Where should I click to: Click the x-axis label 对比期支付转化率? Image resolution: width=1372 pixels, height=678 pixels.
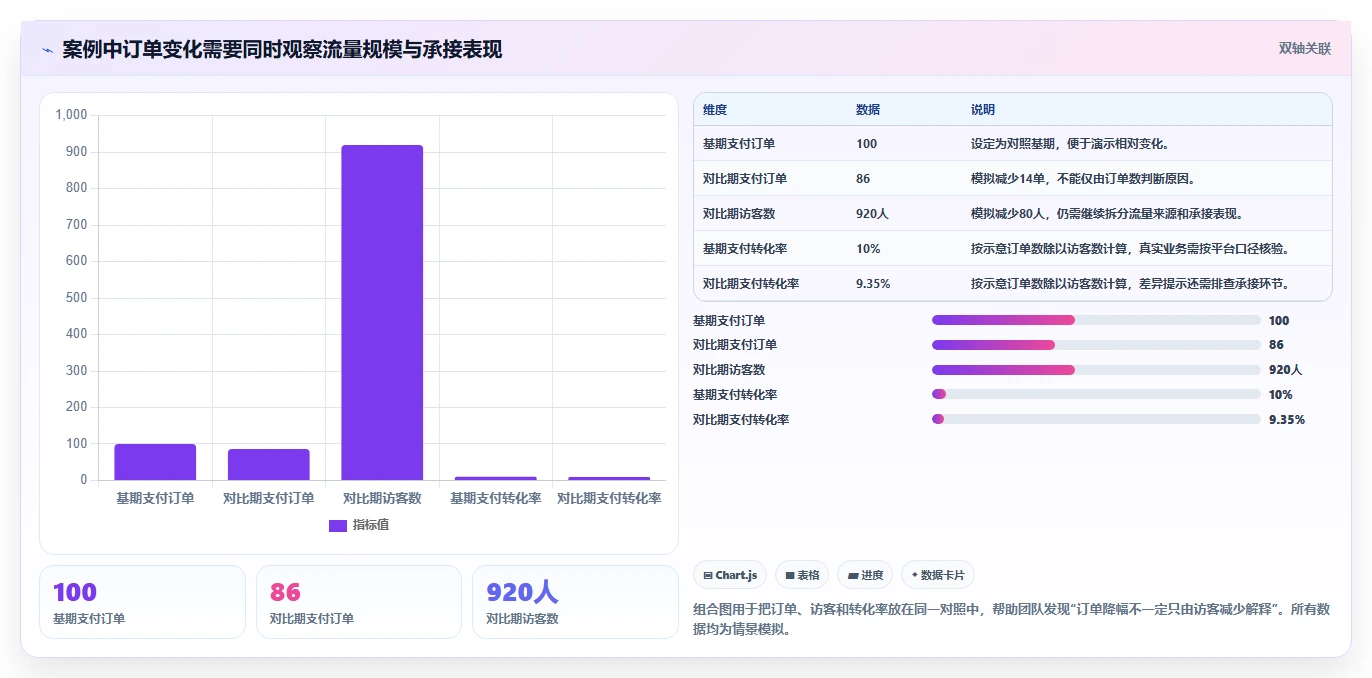point(609,498)
